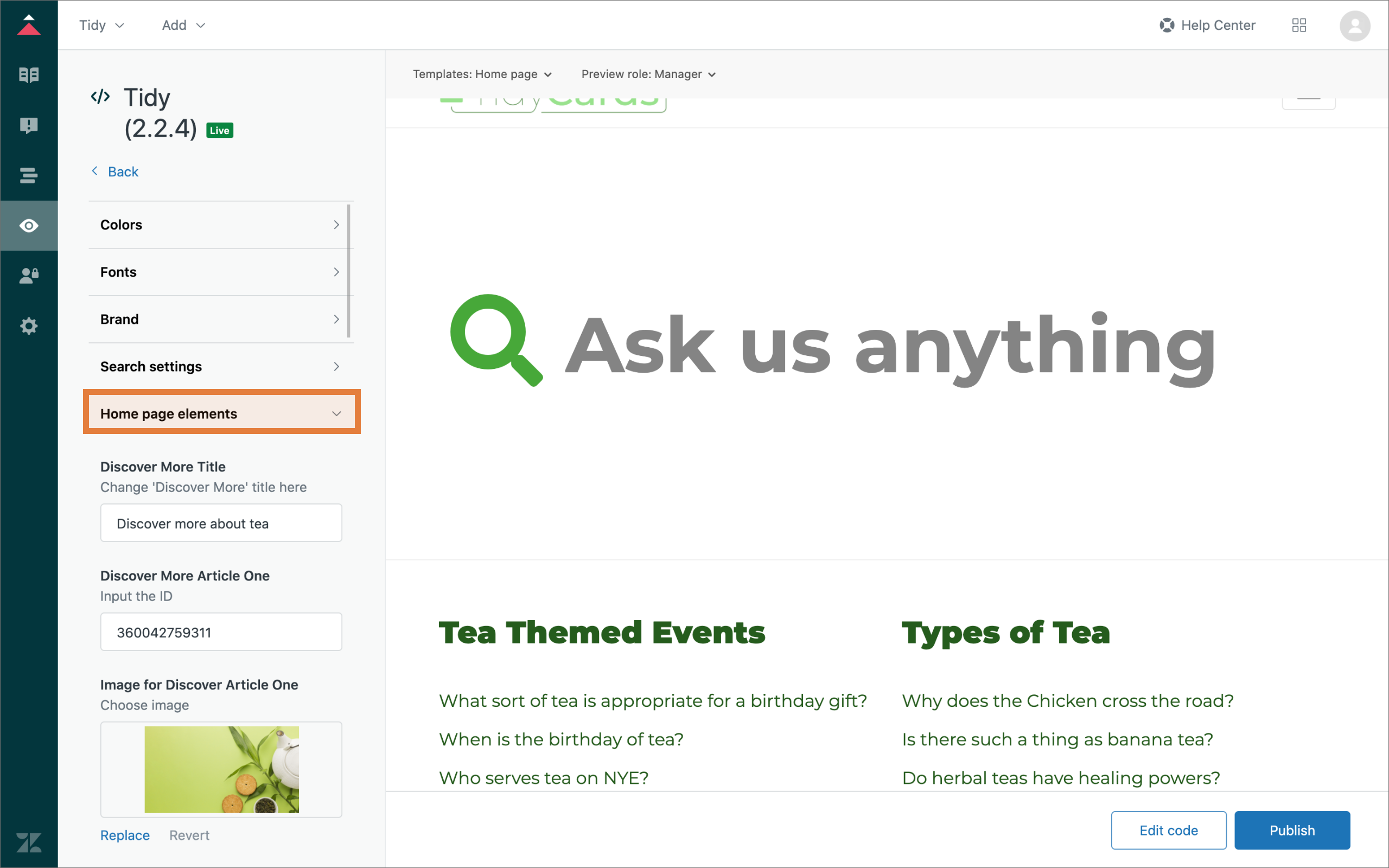Image resolution: width=1389 pixels, height=868 pixels.
Task: Open the Search settings section
Action: [x=220, y=366]
